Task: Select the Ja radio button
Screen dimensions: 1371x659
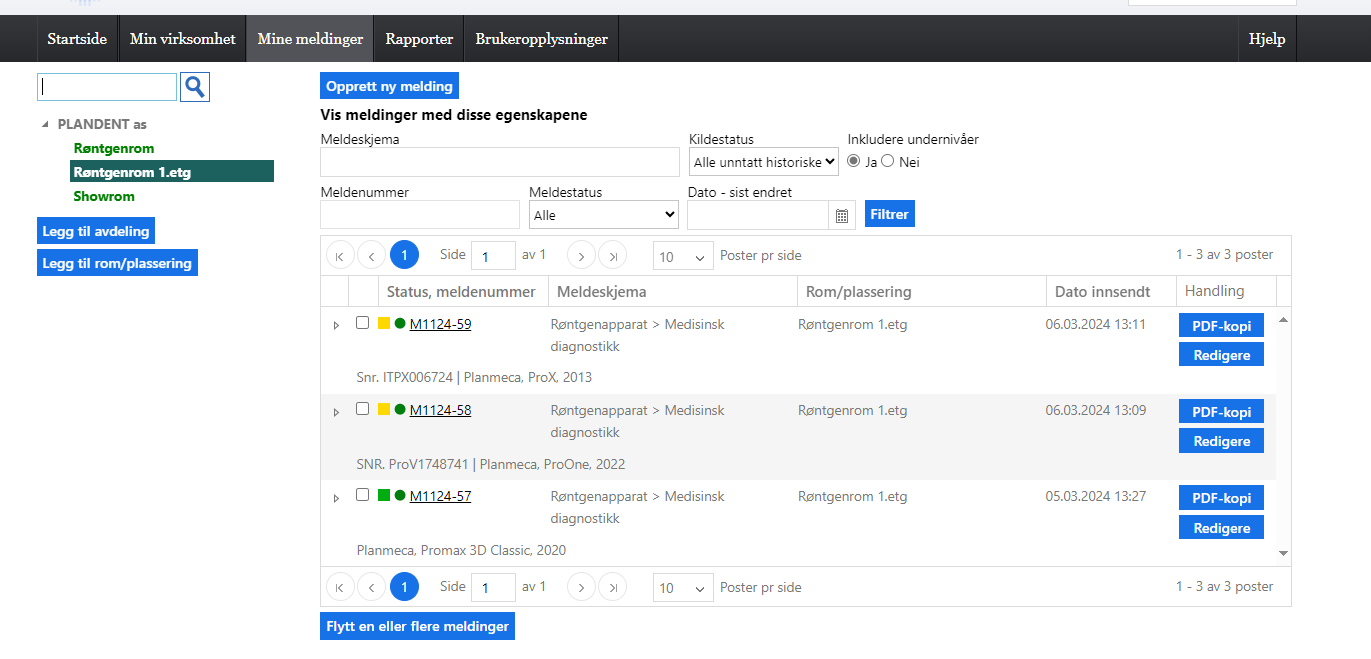Action: tap(854, 161)
